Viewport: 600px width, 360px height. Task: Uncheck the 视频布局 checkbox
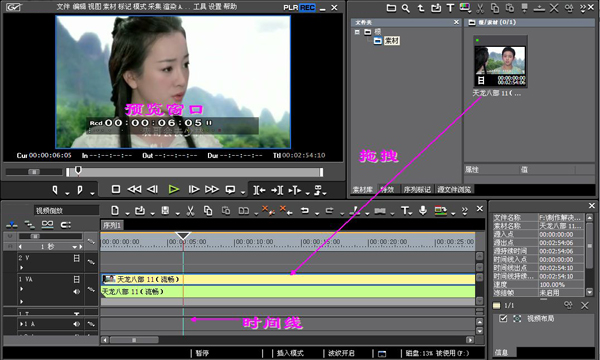click(x=503, y=318)
